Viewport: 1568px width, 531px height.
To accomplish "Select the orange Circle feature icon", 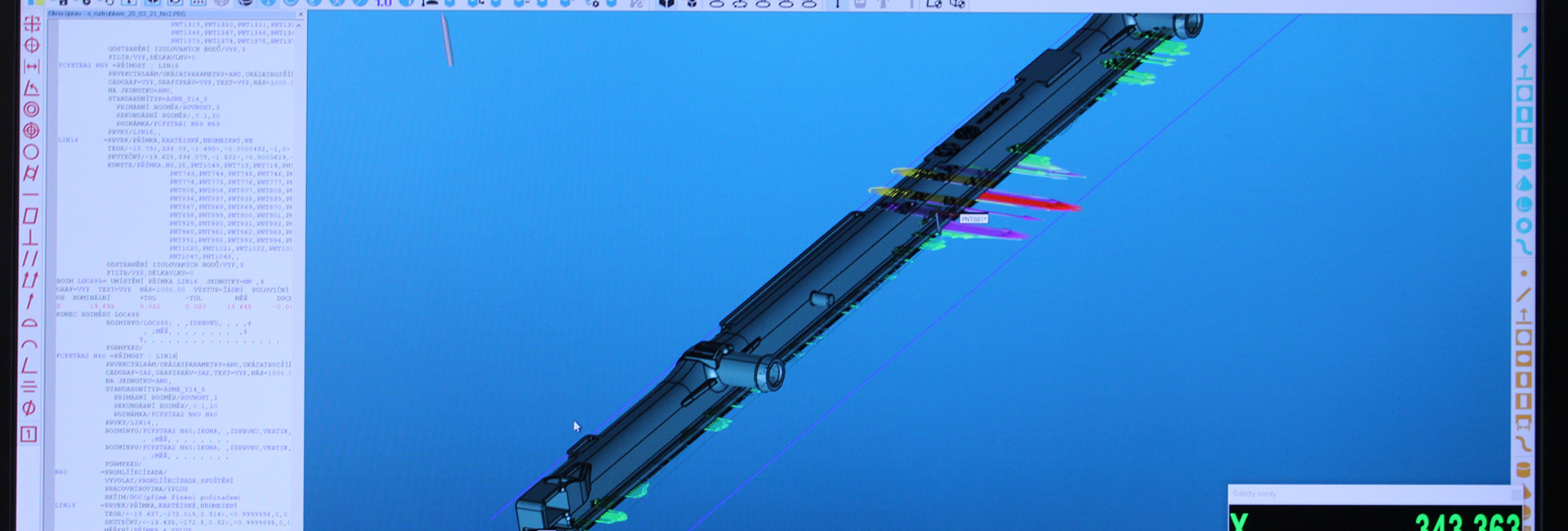I will tap(1524, 337).
